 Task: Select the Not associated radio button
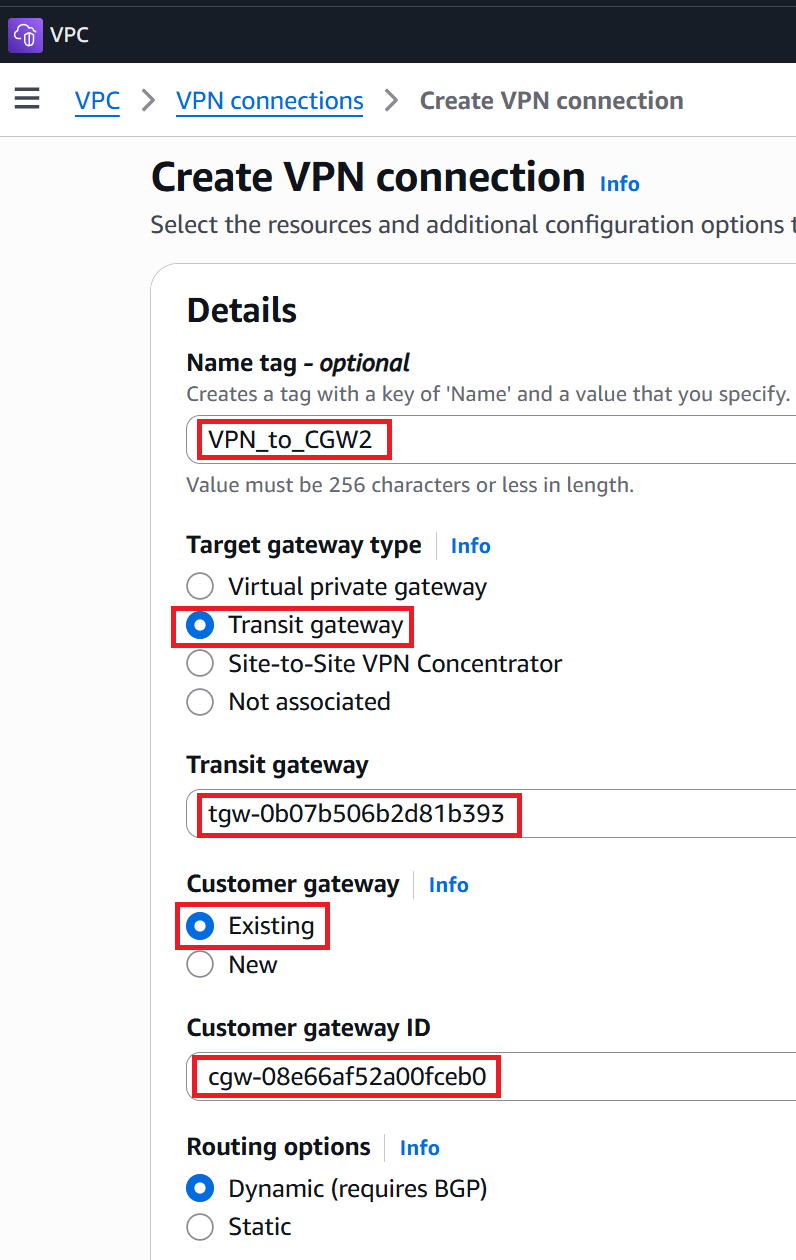point(200,702)
